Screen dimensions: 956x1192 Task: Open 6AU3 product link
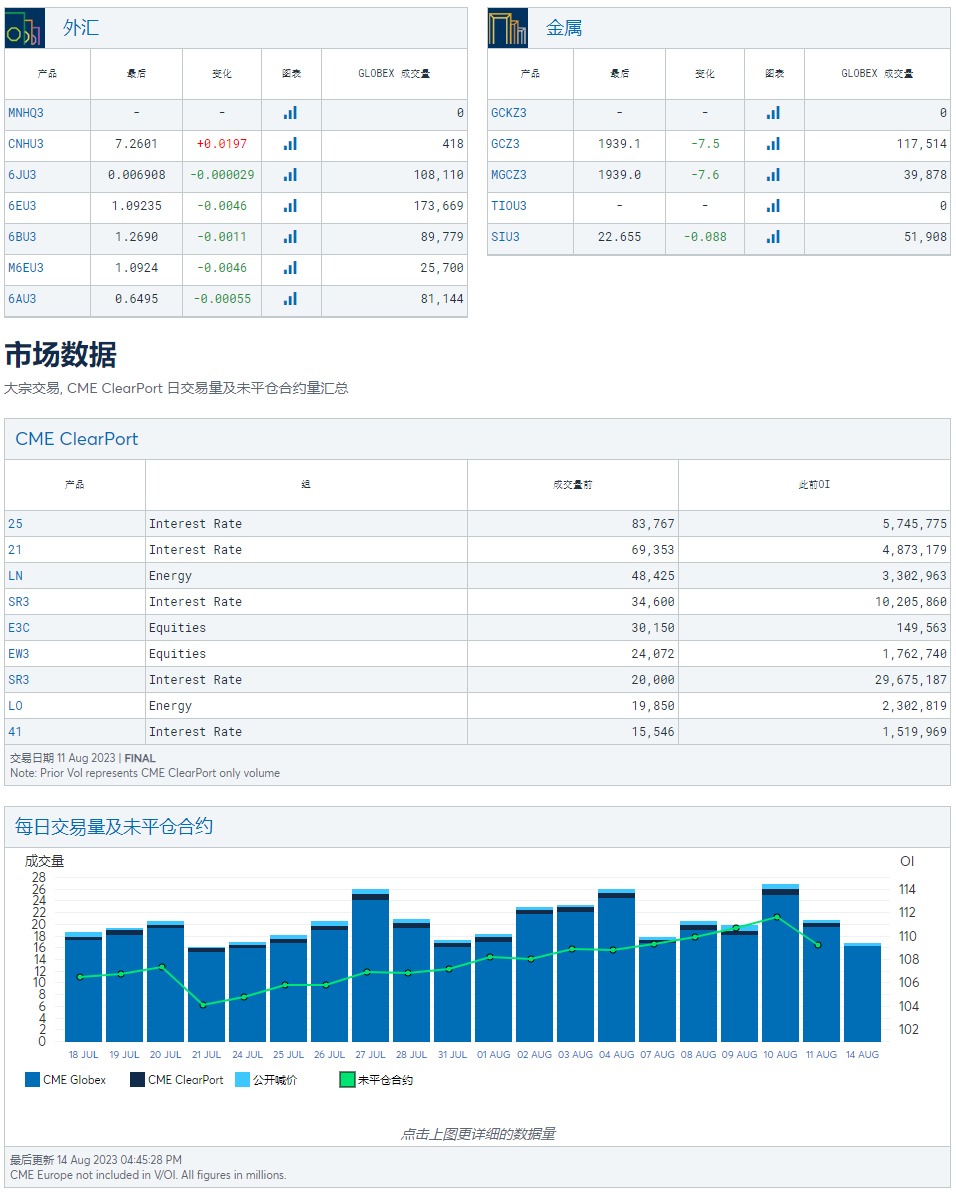(x=22, y=299)
